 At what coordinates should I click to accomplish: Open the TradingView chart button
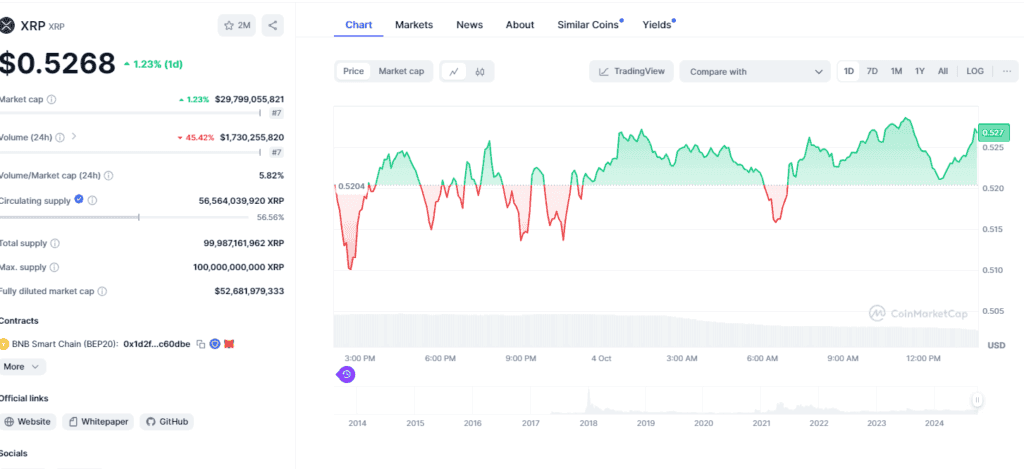(632, 71)
